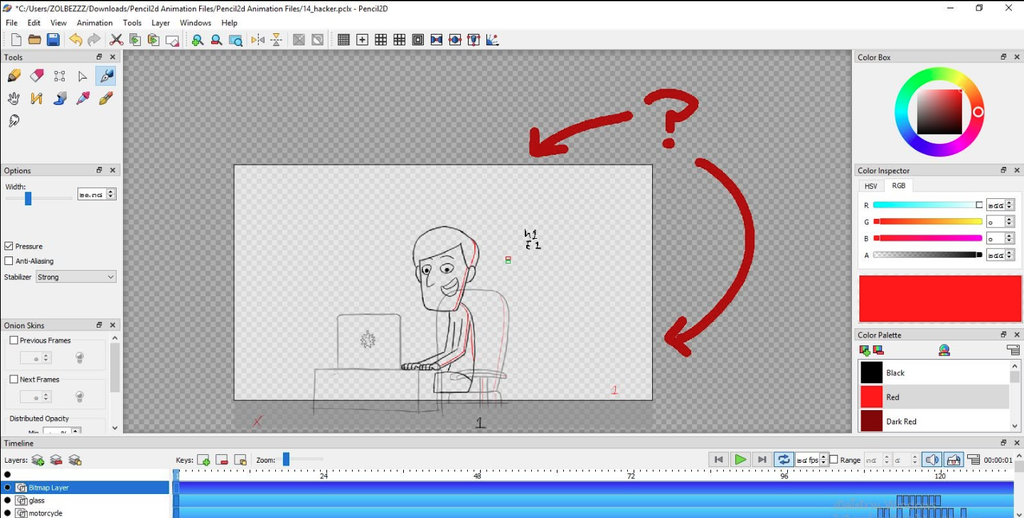Open the Timeline options menu icon
1024x518 pixels.
tap(973, 460)
